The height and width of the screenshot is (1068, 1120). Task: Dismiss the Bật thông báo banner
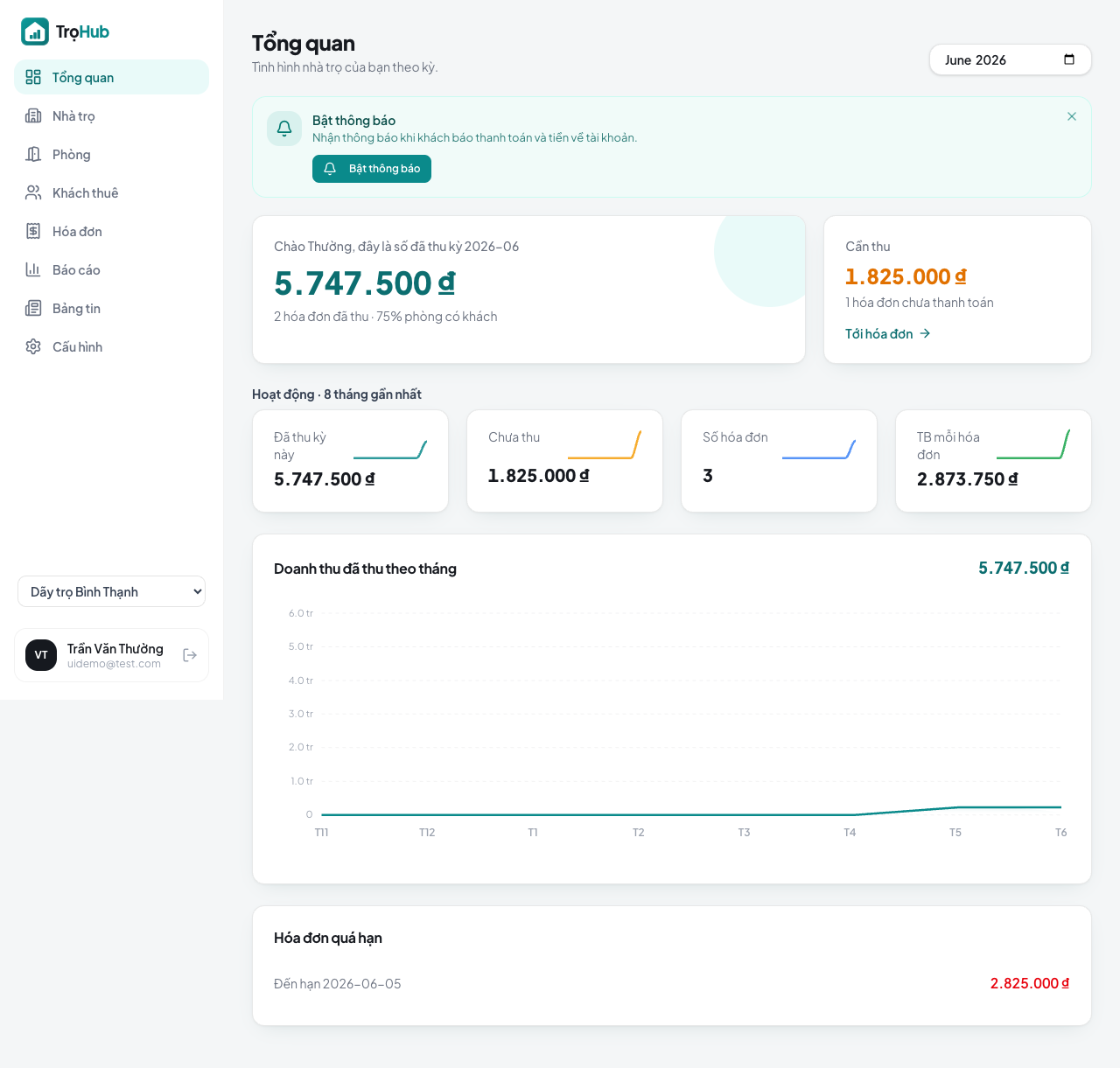[x=1072, y=116]
